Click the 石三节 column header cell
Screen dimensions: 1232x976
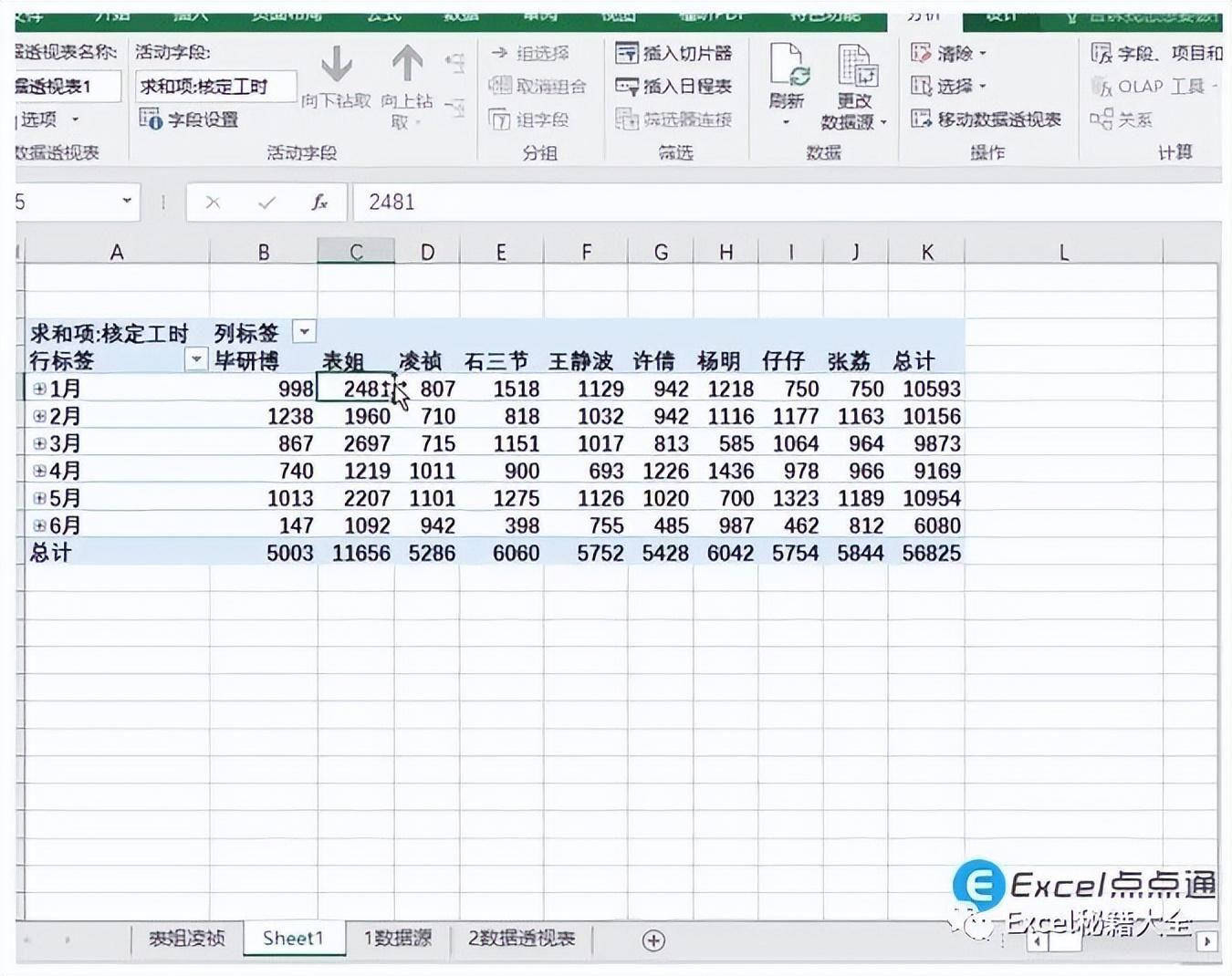click(502, 361)
